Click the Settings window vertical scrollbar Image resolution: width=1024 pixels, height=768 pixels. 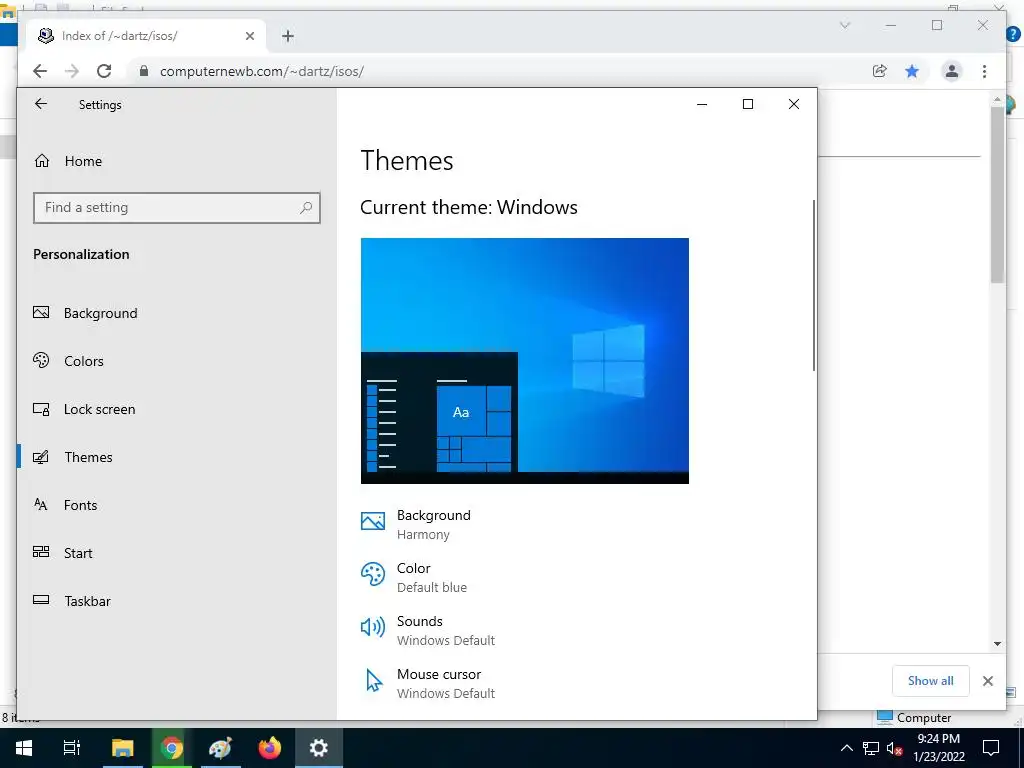pyautogui.click(x=814, y=285)
